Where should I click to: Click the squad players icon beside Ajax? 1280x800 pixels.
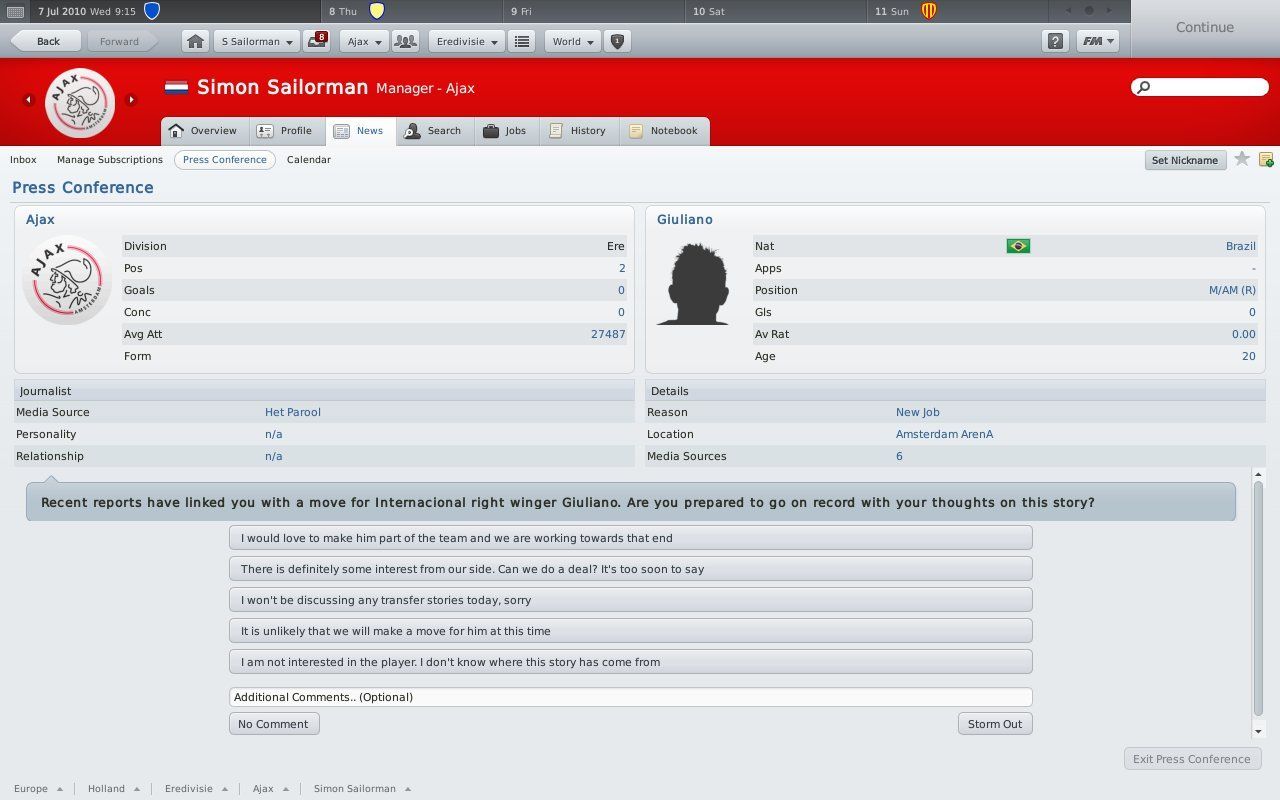click(x=405, y=42)
